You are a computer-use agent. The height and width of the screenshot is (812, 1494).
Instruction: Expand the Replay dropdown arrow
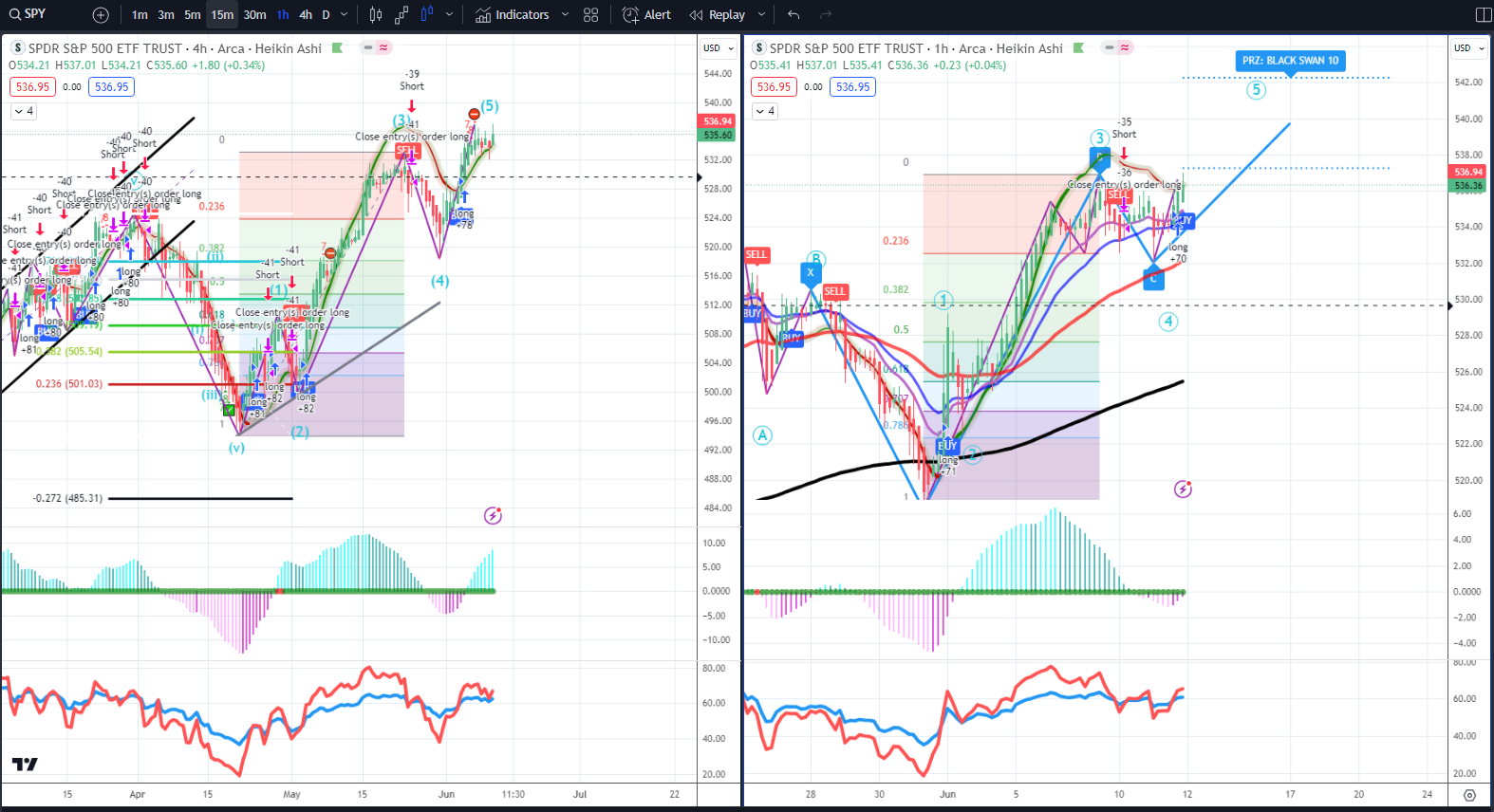761,15
